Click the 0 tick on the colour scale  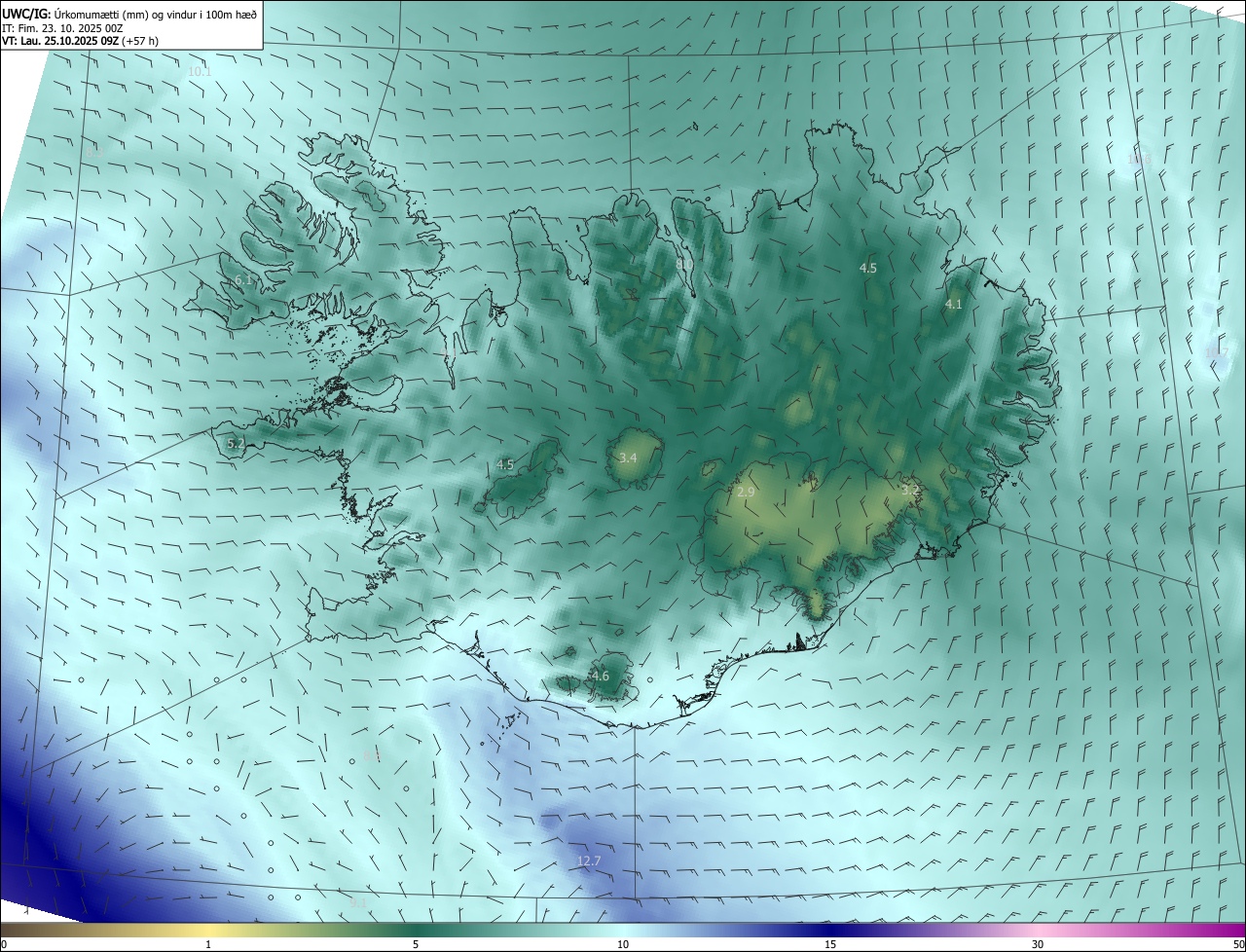4,944
